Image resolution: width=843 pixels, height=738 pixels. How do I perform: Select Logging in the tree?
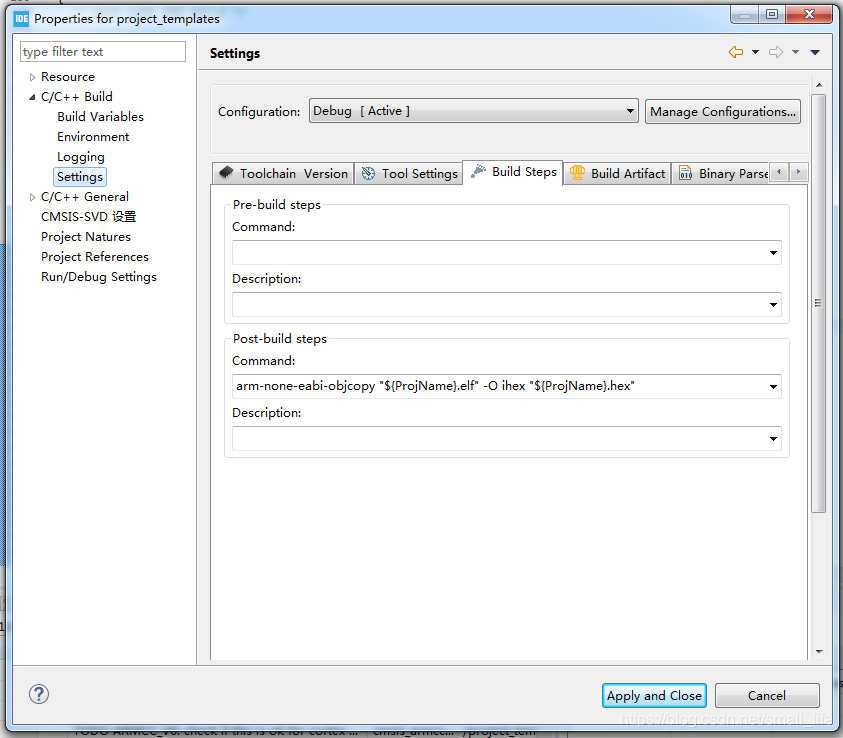(81, 157)
